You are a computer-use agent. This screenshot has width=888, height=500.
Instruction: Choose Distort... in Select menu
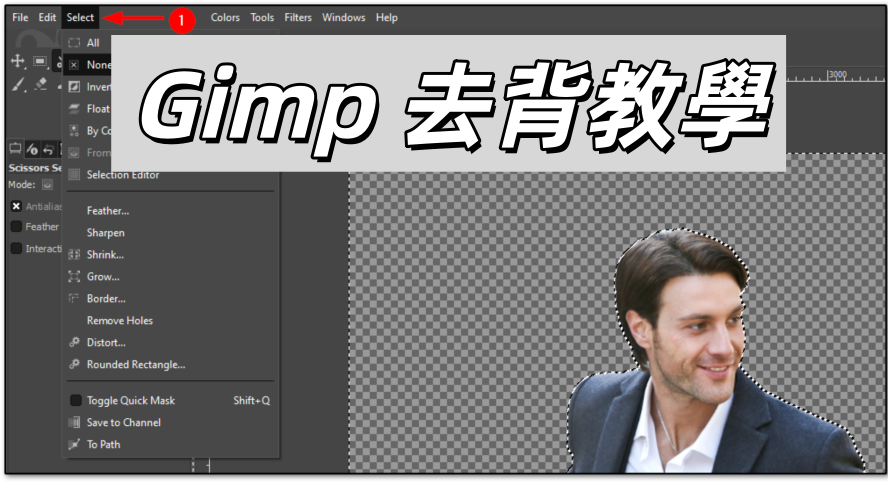click(170, 343)
